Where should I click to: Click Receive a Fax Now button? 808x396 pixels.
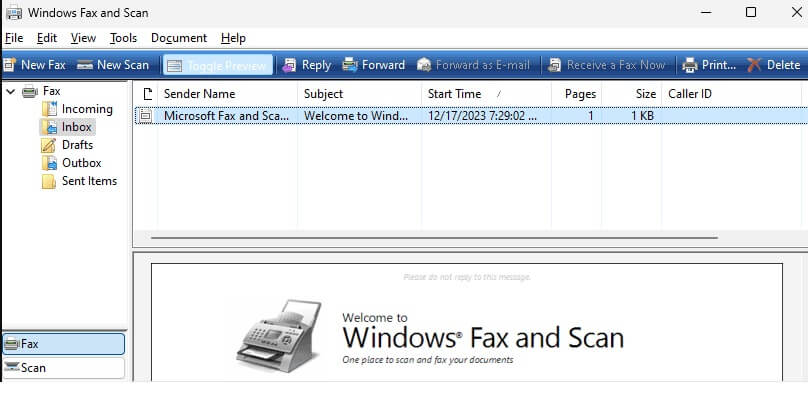coord(607,65)
